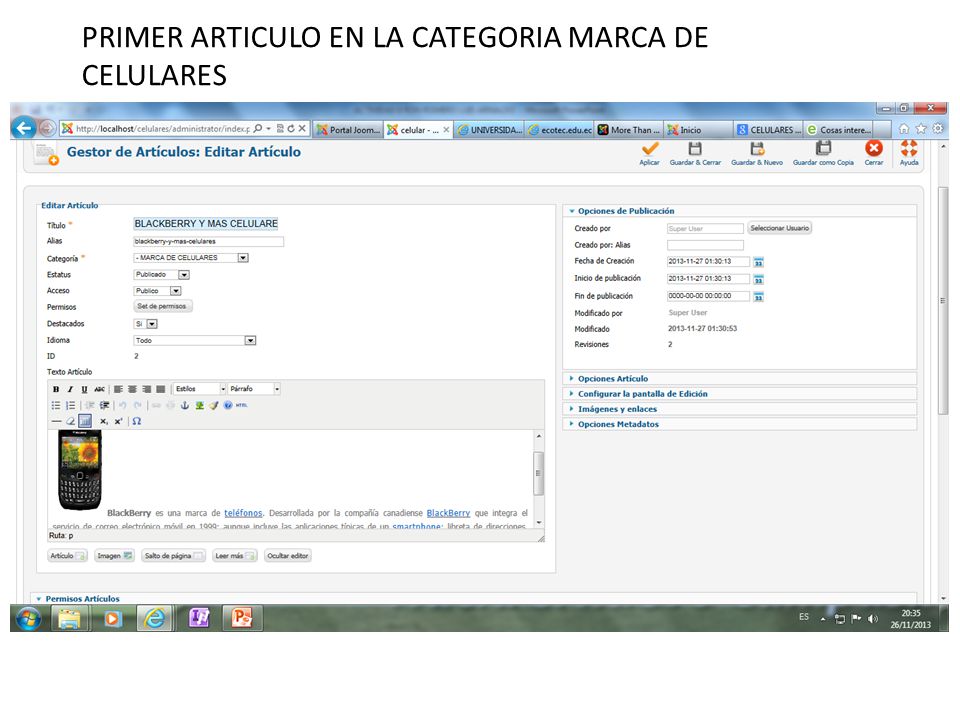Collapse the Permisos Artículos section
The height and width of the screenshot is (720, 960).
click(81, 599)
